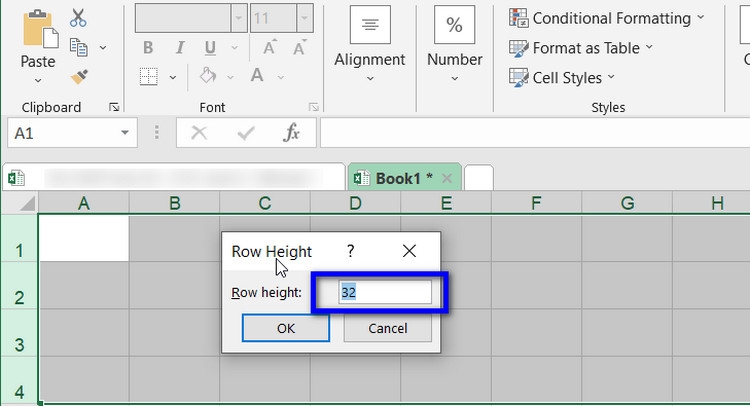
Task: Select column G header
Action: (x=627, y=203)
